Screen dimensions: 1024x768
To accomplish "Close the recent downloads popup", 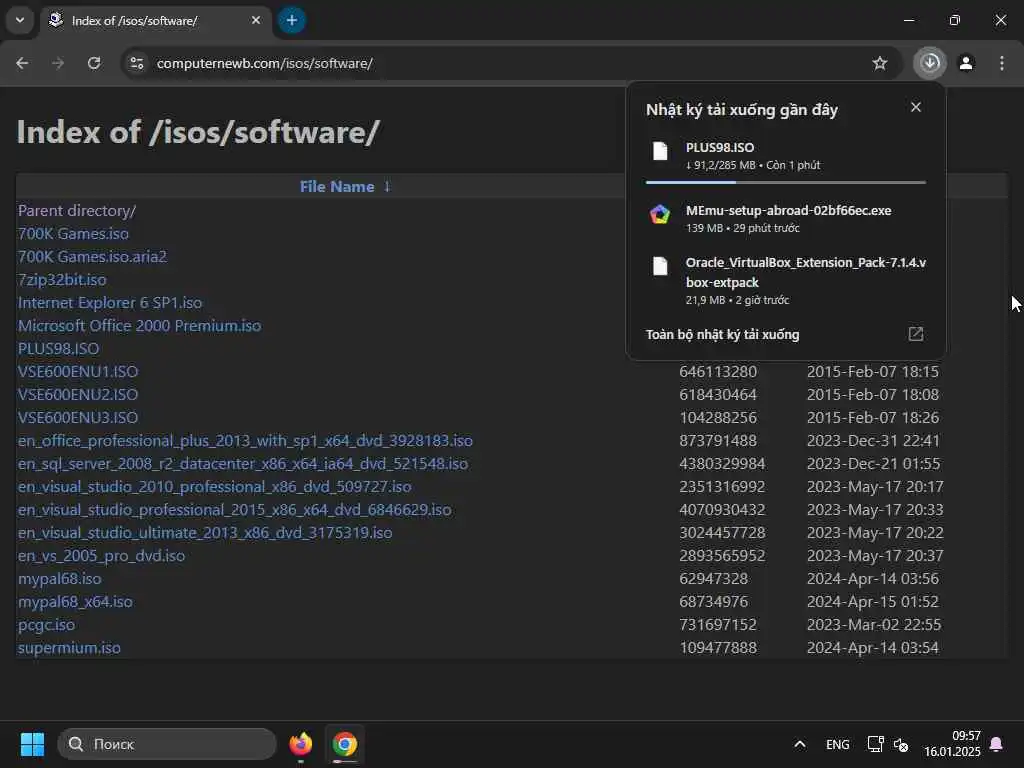I will 916,107.
